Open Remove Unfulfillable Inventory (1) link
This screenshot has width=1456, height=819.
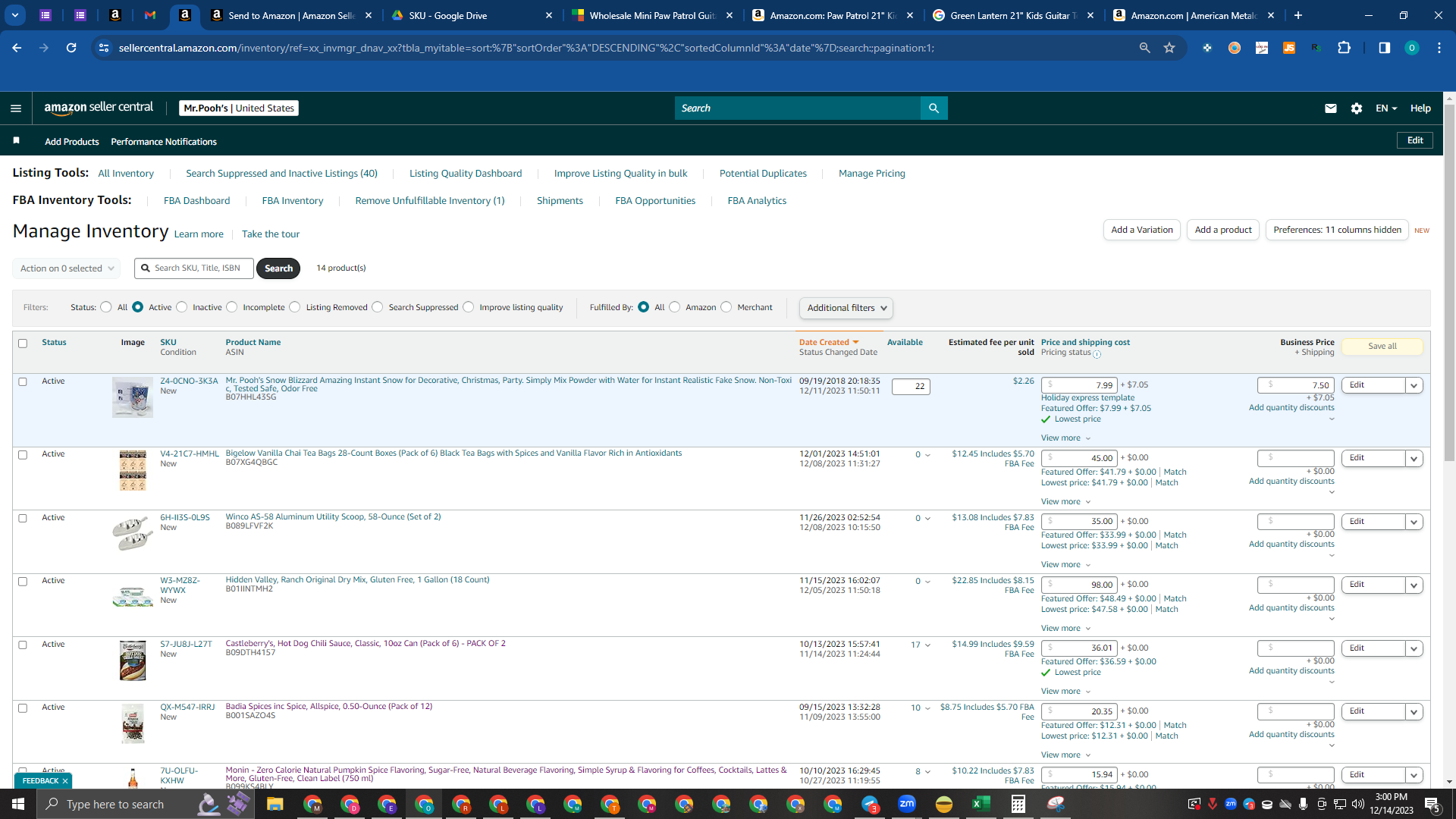[430, 201]
